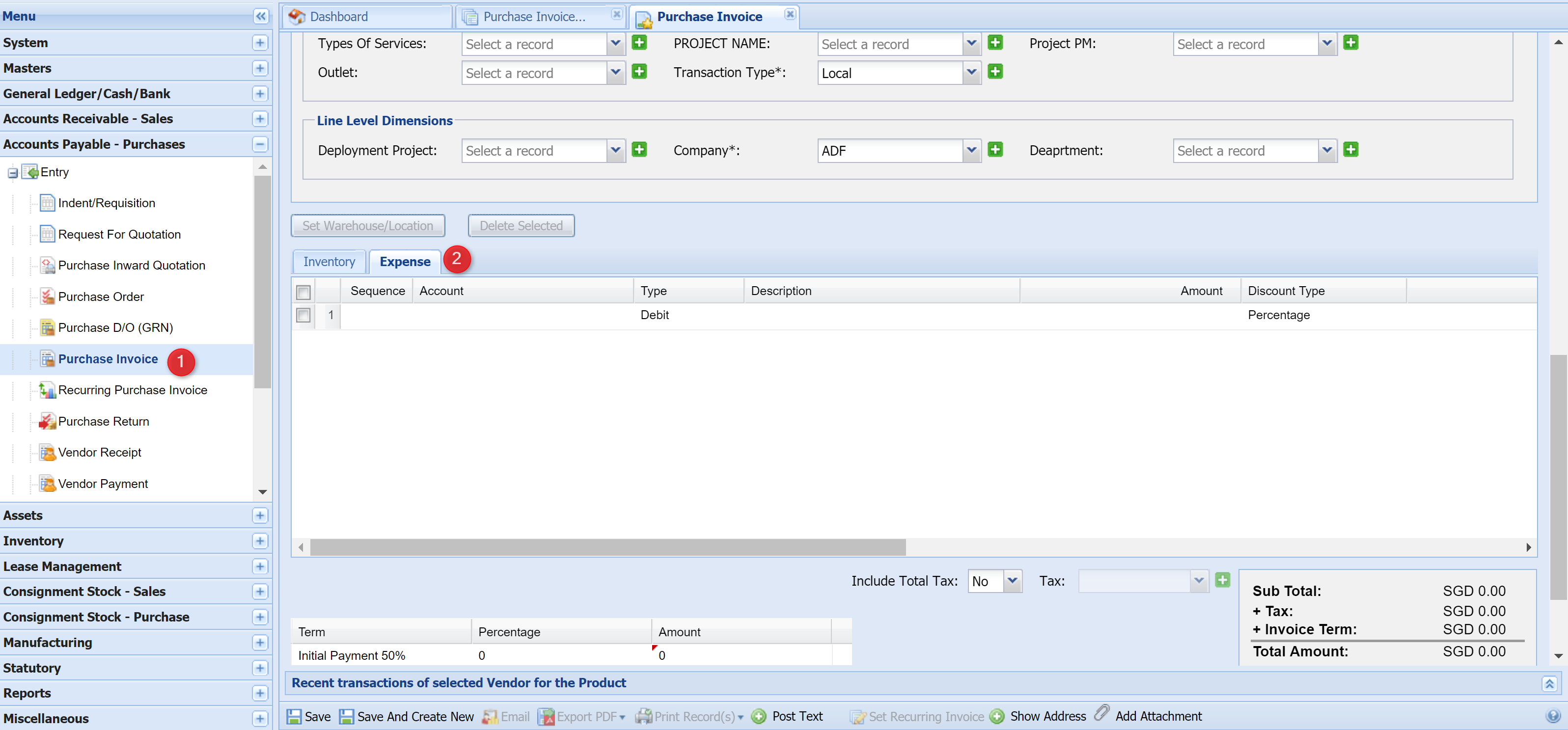Open Request For Quotation entry
Screen dimensions: 1568x730
[119, 235]
